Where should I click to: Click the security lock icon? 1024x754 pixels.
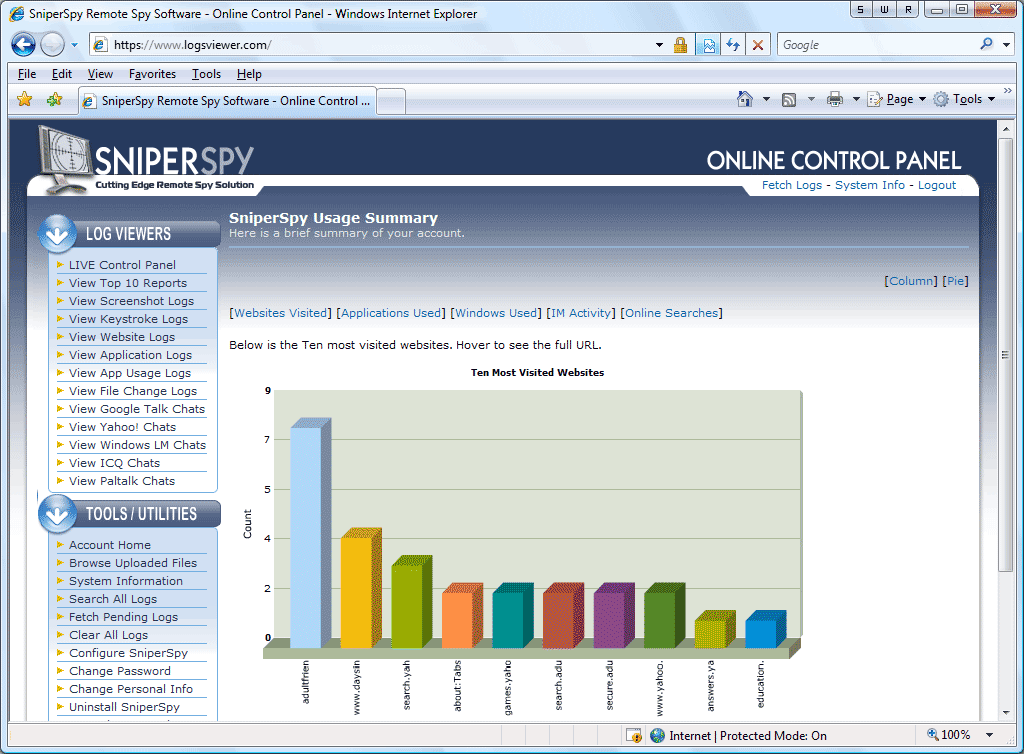(680, 45)
